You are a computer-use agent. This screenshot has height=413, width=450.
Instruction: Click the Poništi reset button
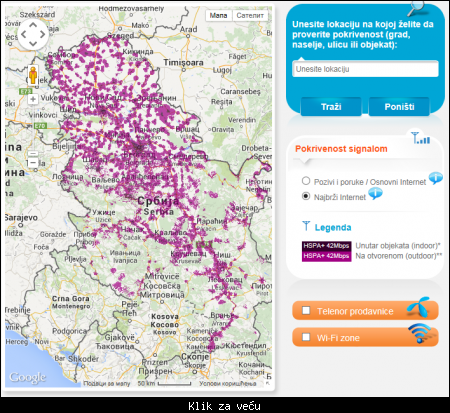(399, 107)
